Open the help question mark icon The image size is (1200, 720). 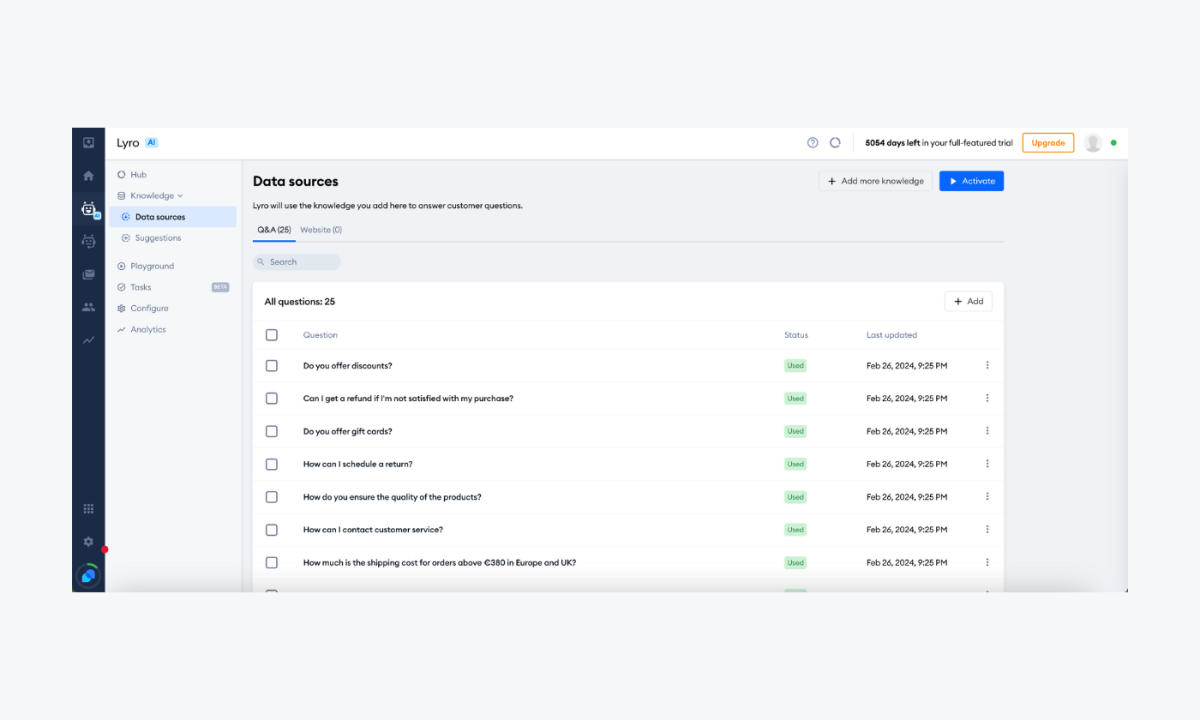[812, 142]
